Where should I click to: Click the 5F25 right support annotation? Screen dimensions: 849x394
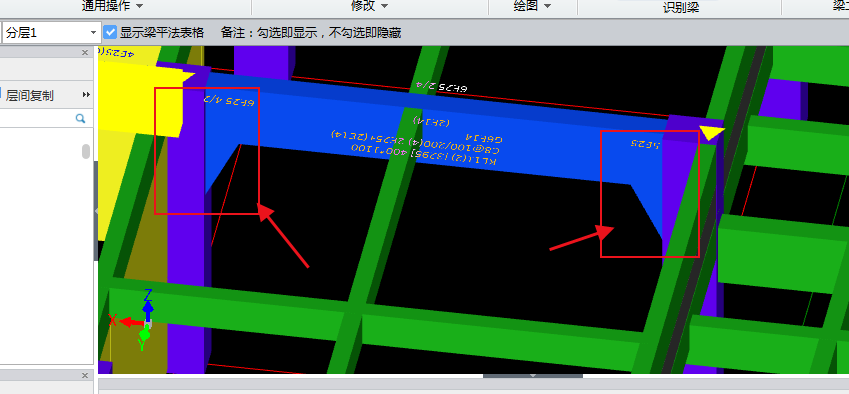pyautogui.click(x=644, y=144)
